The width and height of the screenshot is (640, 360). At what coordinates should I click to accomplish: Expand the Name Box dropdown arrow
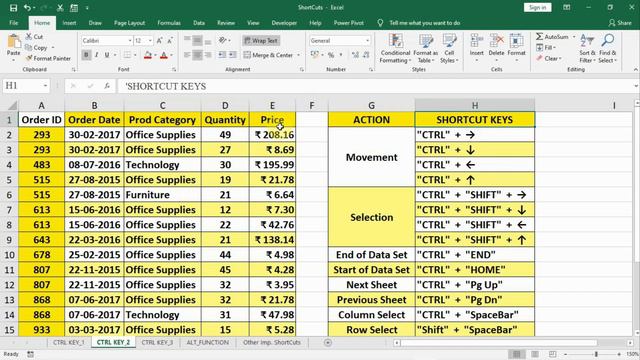point(45,86)
